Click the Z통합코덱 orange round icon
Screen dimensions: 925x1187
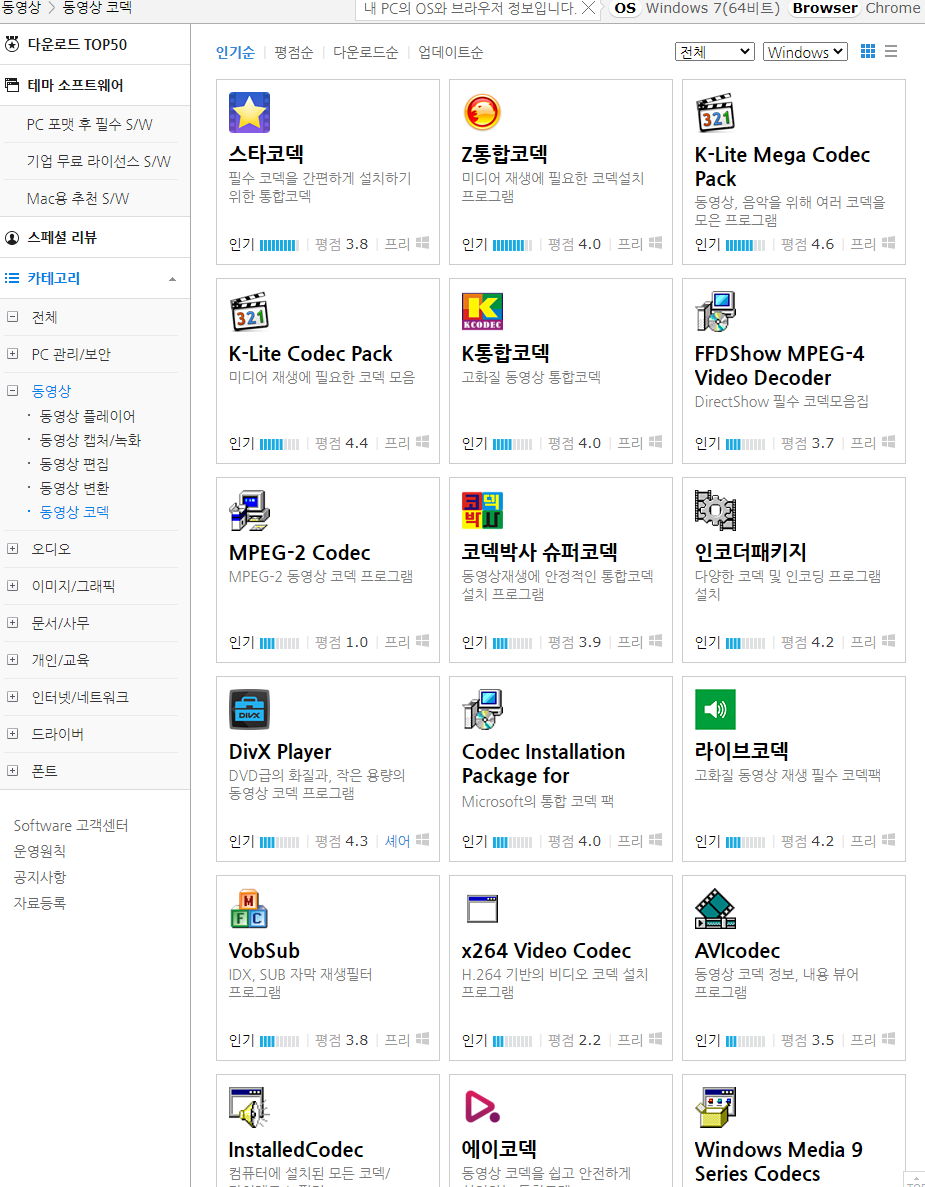(x=482, y=112)
